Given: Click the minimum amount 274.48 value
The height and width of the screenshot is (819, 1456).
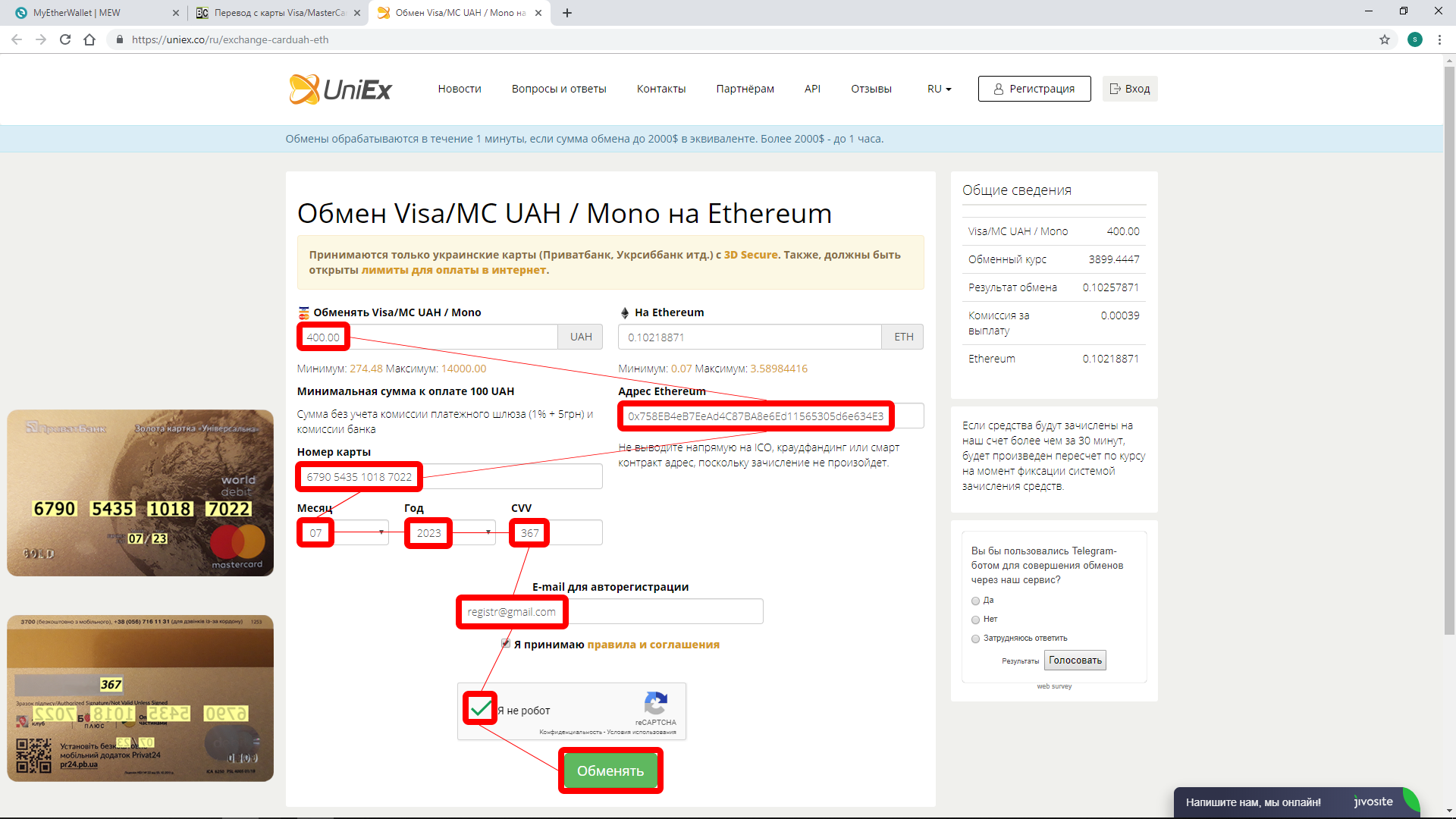Looking at the screenshot, I should coord(366,369).
